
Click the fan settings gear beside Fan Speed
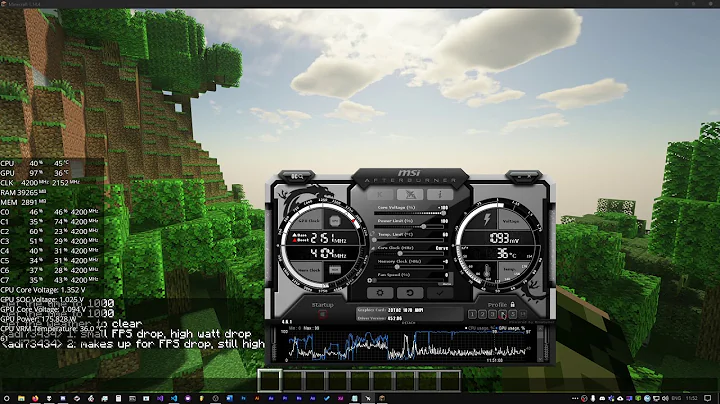click(x=369, y=280)
